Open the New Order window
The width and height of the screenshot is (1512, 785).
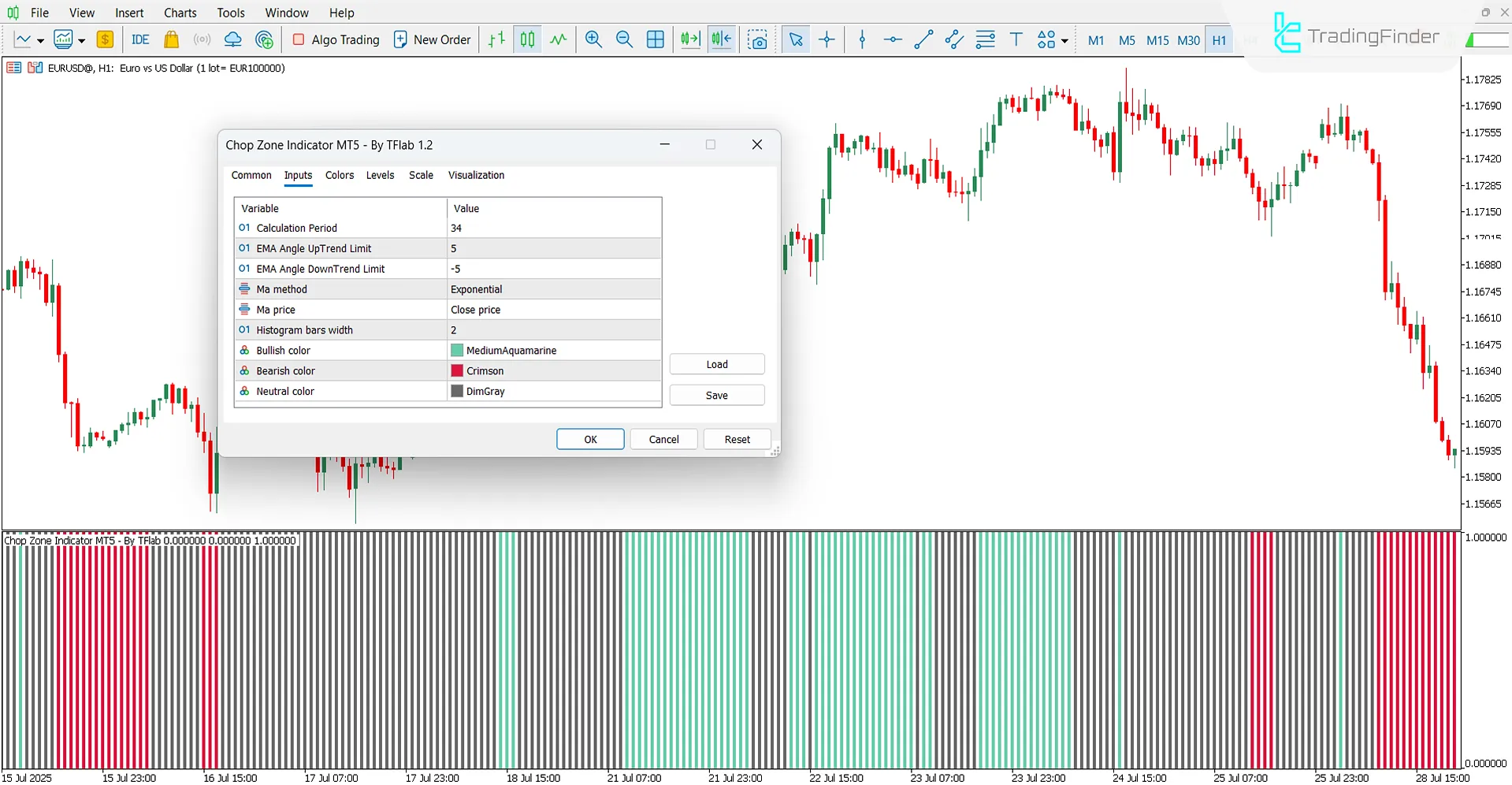click(x=432, y=39)
